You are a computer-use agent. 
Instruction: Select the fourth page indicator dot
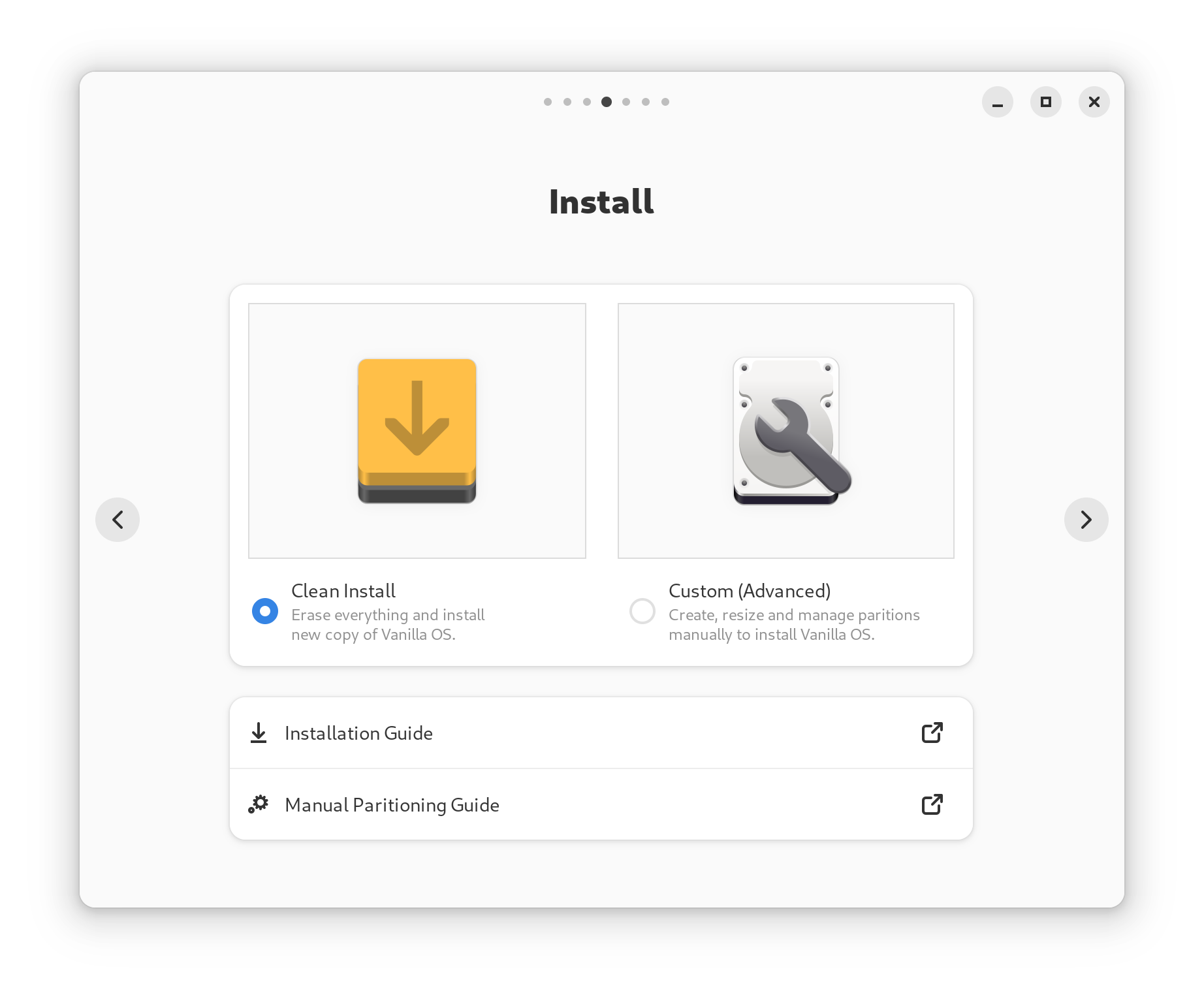click(x=607, y=101)
